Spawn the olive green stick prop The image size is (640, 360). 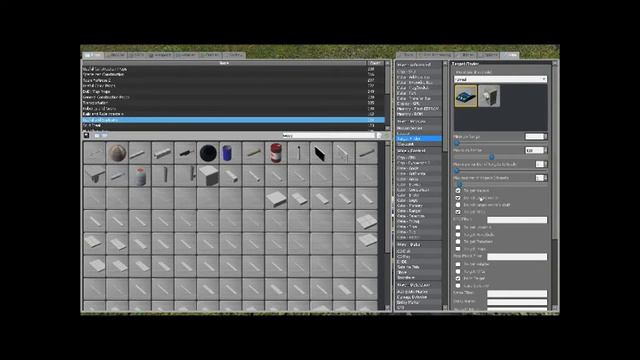point(253,153)
